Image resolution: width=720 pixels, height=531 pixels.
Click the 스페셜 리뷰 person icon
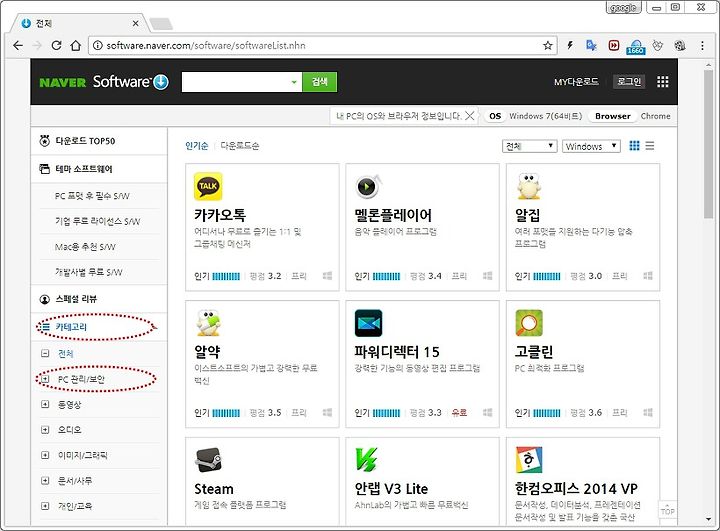point(45,299)
